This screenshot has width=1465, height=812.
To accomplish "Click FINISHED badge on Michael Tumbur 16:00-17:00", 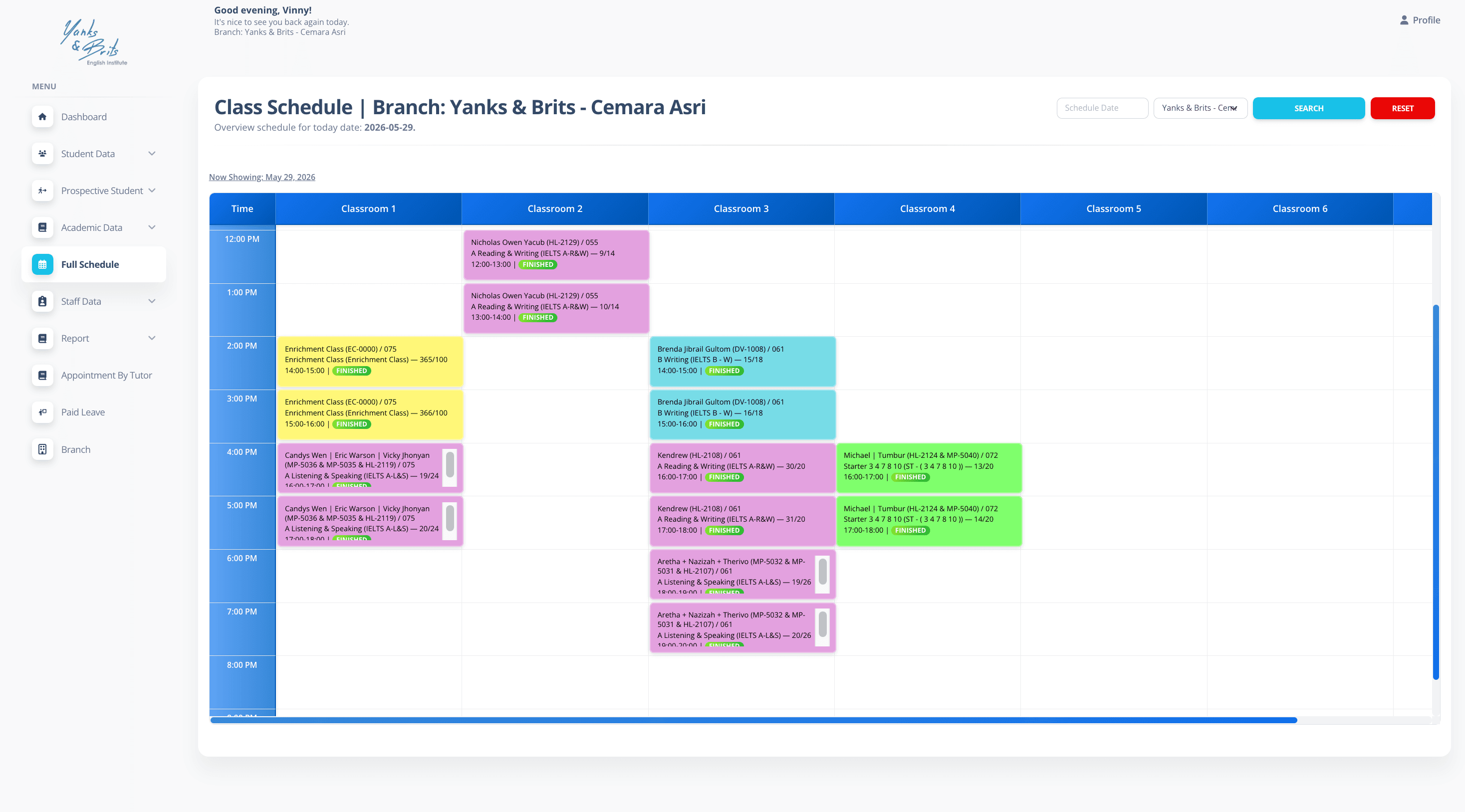I will pos(910,477).
